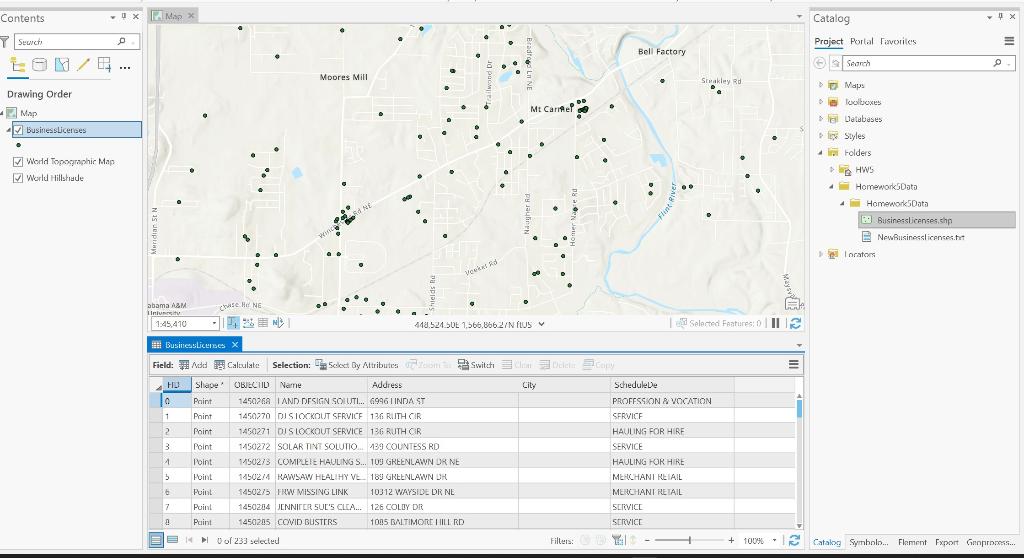Click the Catalog back arrow
The image size is (1024, 558).
[820, 63]
